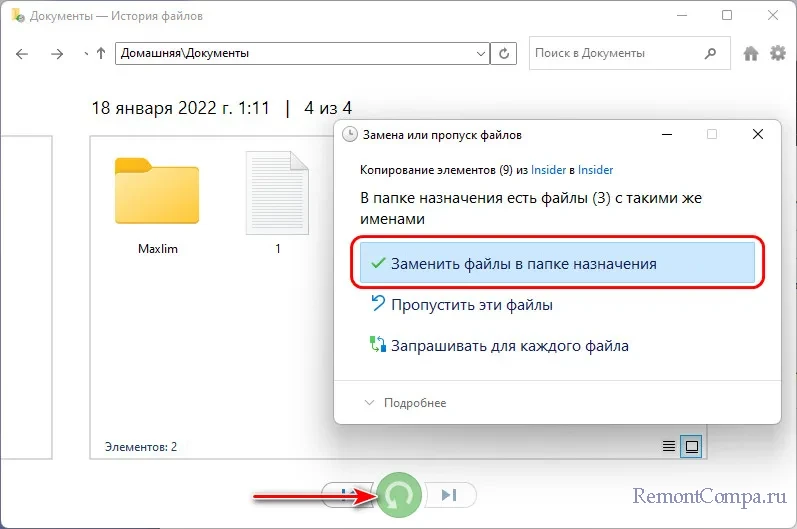Open the Home page icon
Viewport: 797px width, 529px height.
(751, 54)
